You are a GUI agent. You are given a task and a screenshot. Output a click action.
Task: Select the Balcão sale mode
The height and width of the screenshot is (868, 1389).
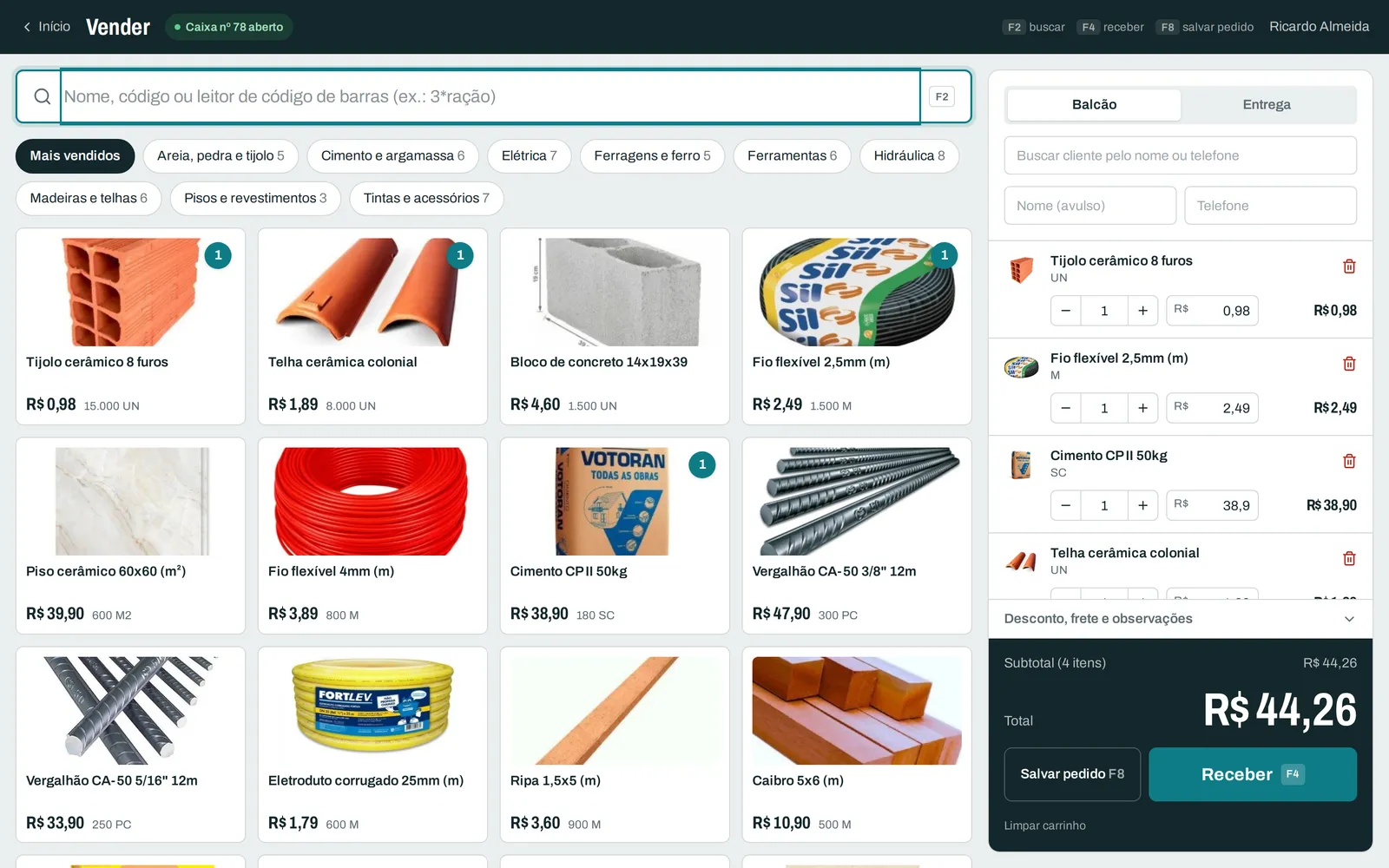(x=1094, y=104)
